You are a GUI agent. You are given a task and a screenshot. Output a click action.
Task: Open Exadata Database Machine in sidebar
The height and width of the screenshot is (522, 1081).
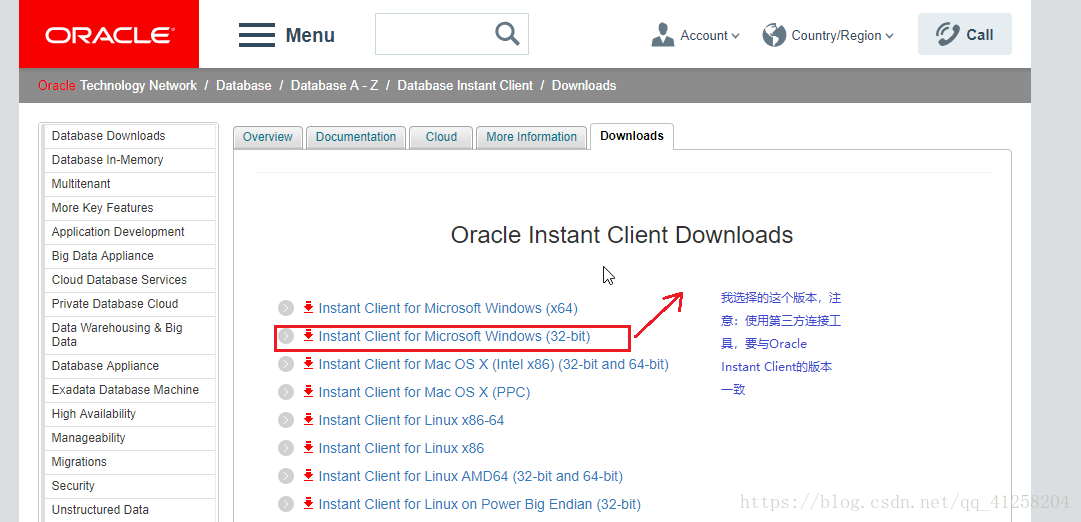click(x=130, y=390)
